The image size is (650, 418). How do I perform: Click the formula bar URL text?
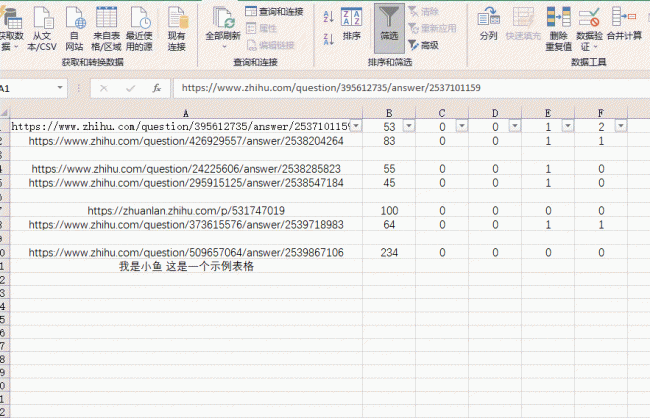click(x=331, y=88)
